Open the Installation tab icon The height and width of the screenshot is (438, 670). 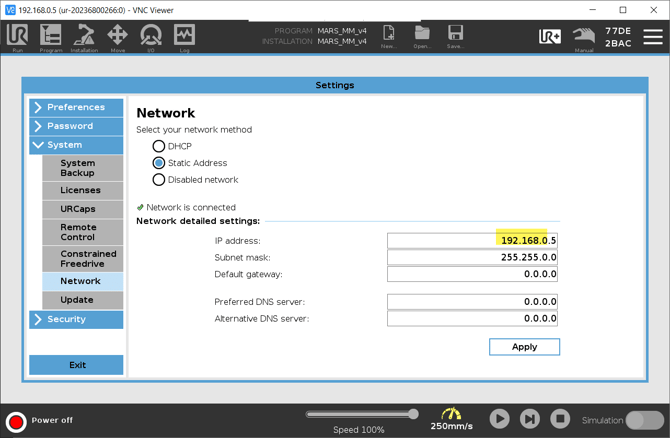(x=84, y=36)
